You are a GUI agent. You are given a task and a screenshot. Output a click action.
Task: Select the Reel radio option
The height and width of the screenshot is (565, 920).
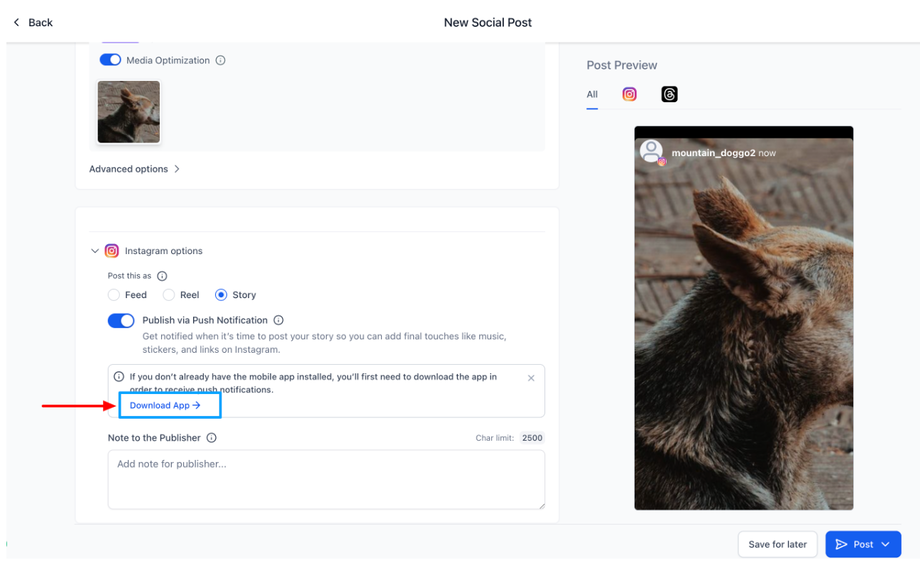[x=169, y=295]
